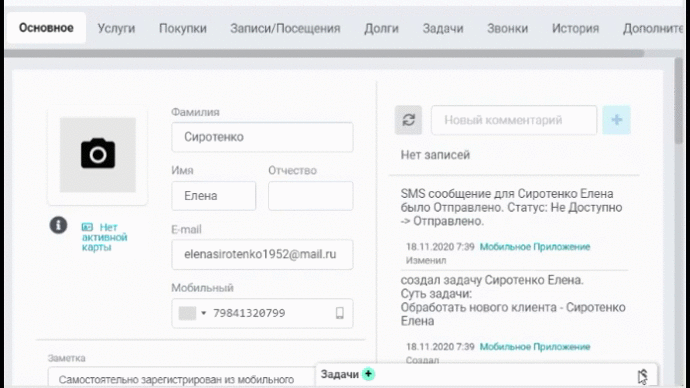Screen dimensions: 690x388
Task: Open the Звонки tab
Action: click(507, 28)
